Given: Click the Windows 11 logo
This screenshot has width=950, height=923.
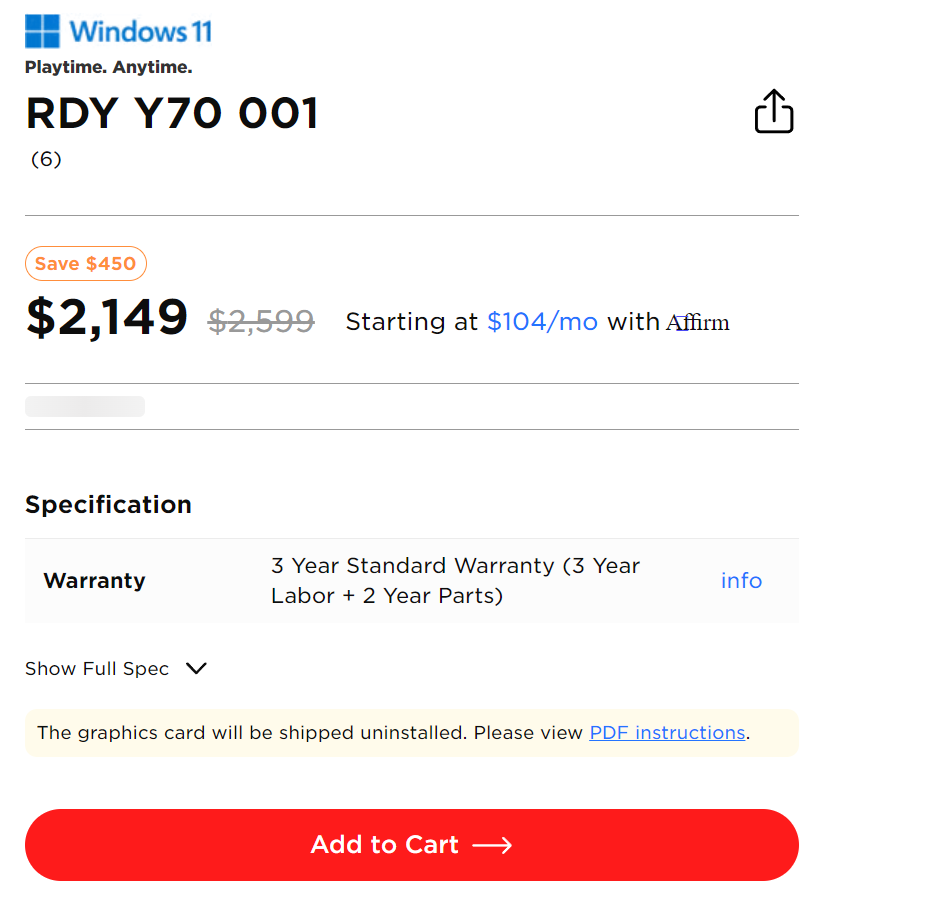Looking at the screenshot, I should coord(117,31).
